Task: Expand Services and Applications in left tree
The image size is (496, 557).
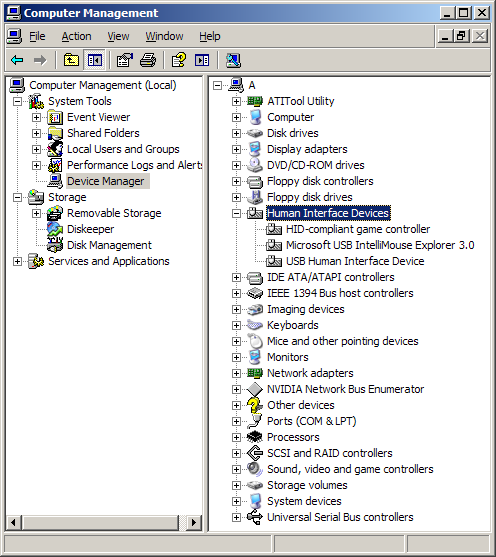Action: click(x=17, y=261)
